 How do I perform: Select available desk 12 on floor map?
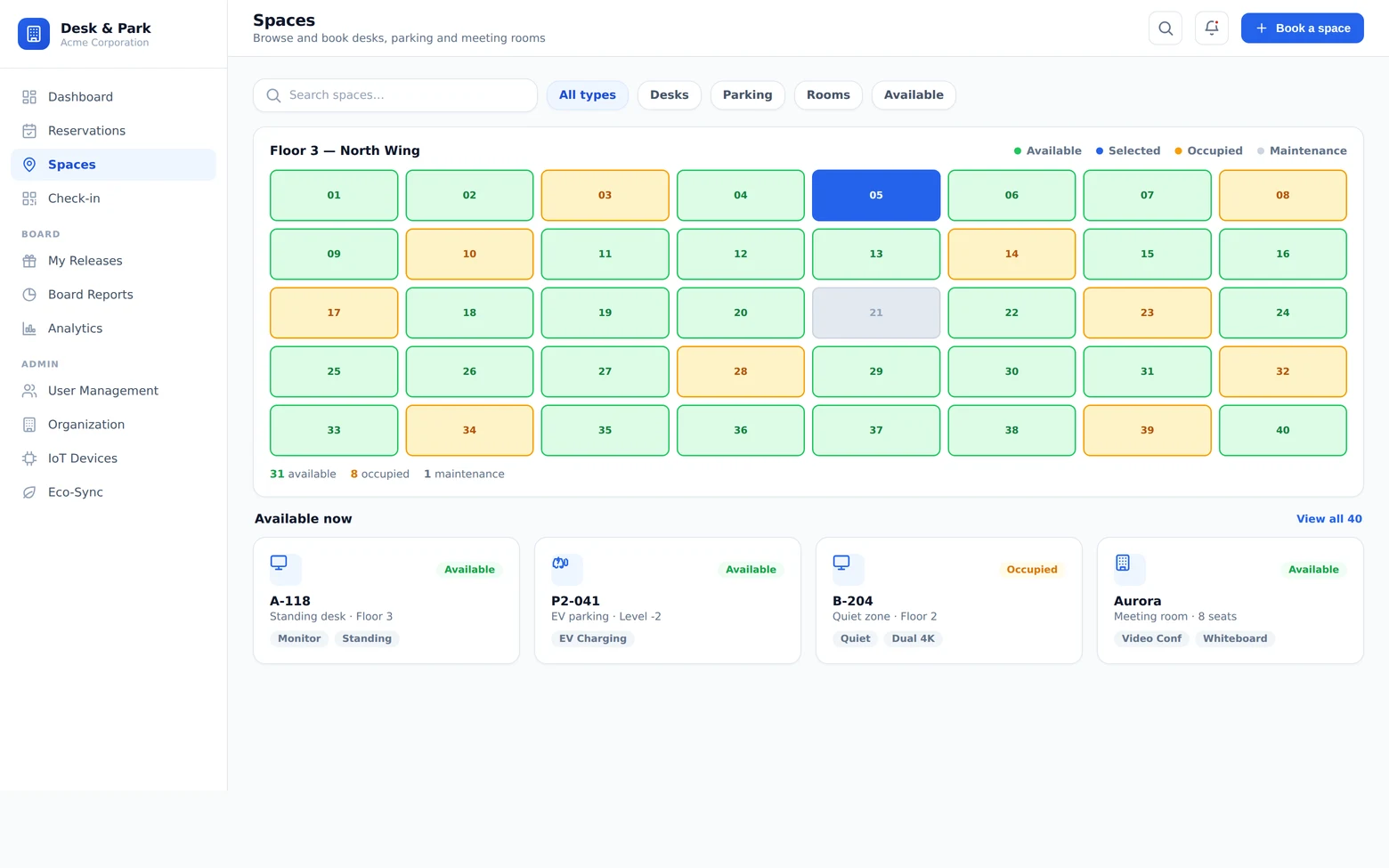coord(740,254)
